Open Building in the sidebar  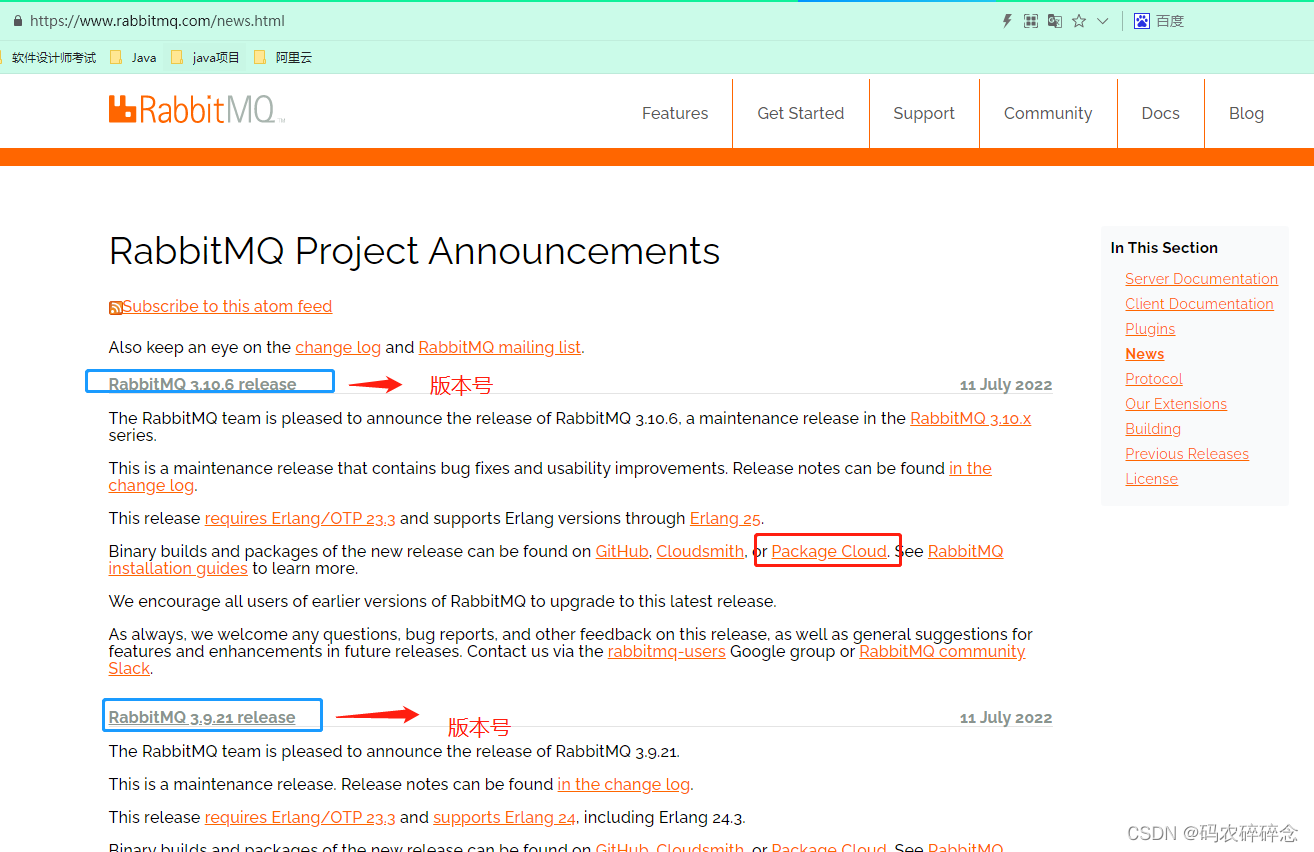point(1153,429)
